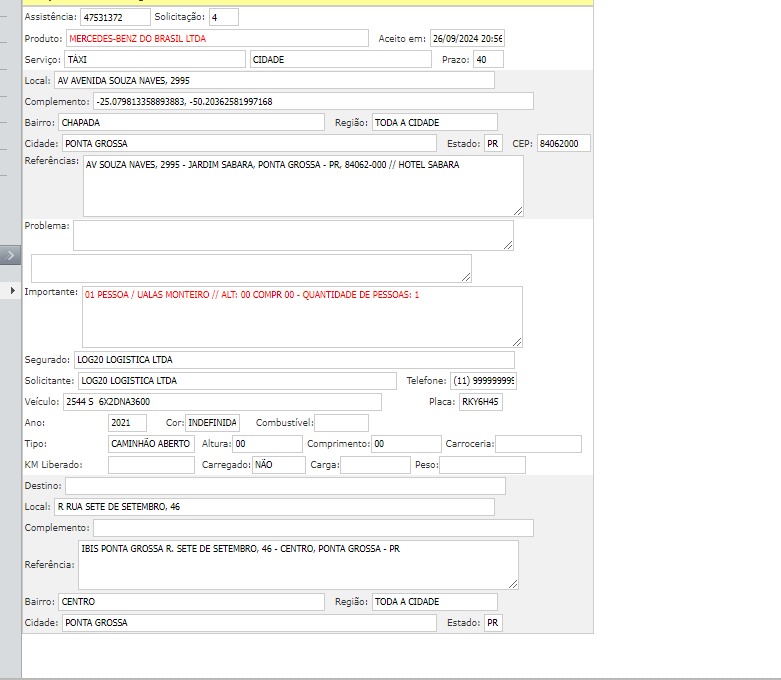Click Referências textarea with HOTEL SABARA
781x680 pixels.
click(x=303, y=186)
